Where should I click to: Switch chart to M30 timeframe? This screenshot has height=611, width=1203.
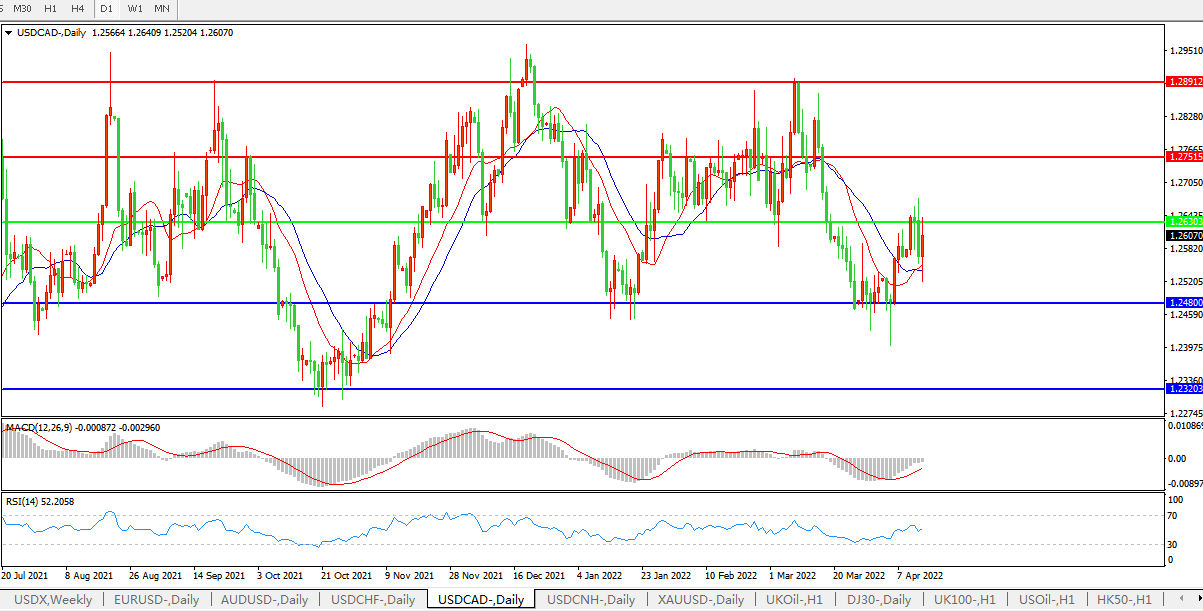[x=24, y=9]
